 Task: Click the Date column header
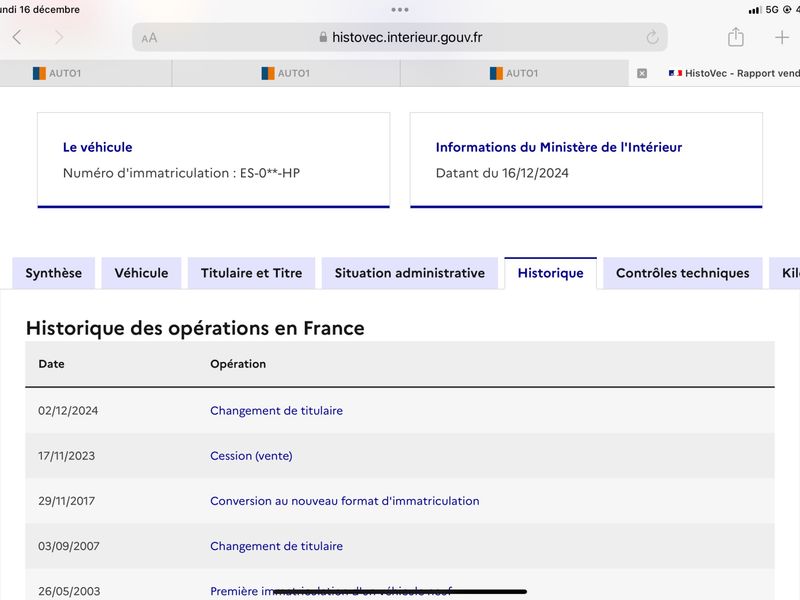point(51,364)
